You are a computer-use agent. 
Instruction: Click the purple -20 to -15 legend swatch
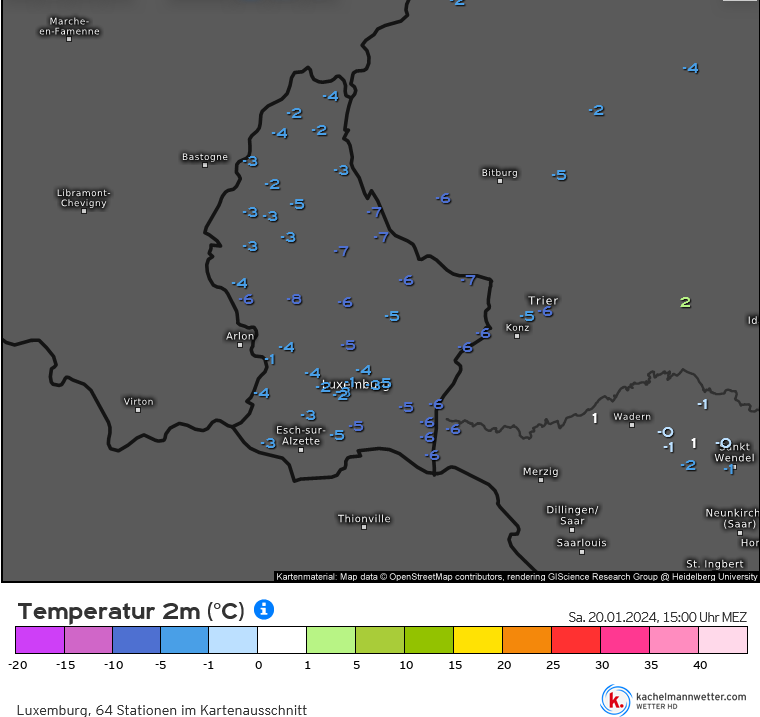pos(40,640)
